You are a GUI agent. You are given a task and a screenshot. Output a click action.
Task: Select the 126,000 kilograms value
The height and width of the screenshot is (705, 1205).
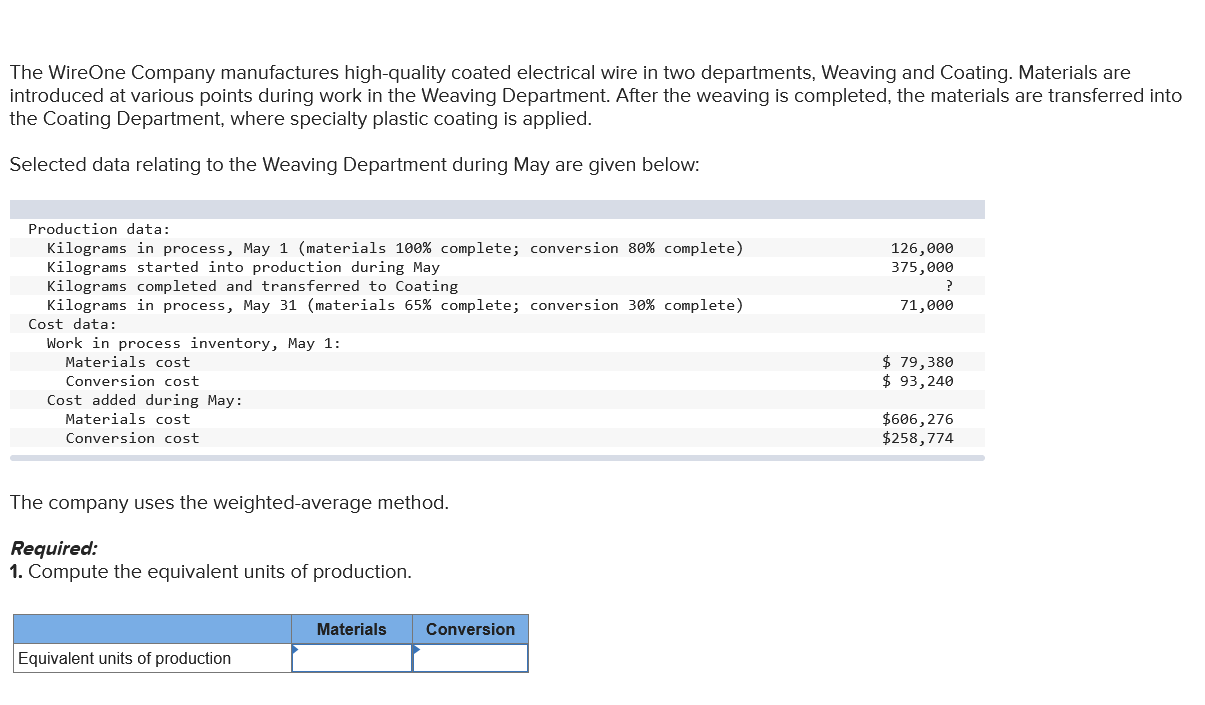(921, 248)
